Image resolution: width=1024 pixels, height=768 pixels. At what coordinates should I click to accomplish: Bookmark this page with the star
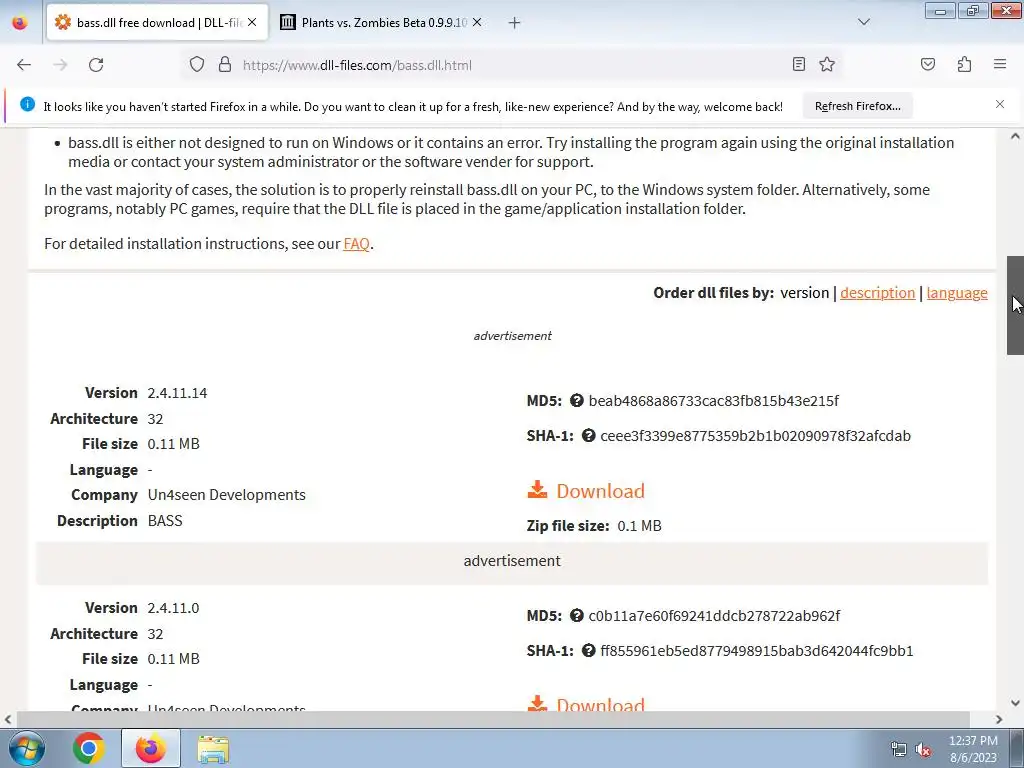coord(827,64)
